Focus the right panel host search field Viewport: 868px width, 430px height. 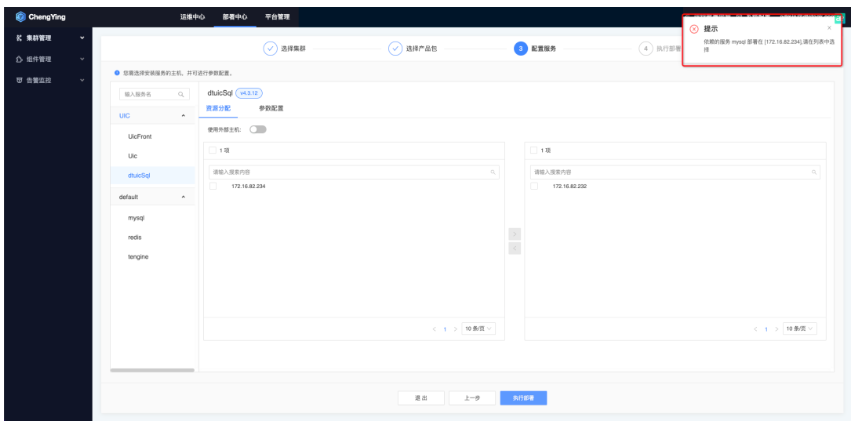pos(675,172)
